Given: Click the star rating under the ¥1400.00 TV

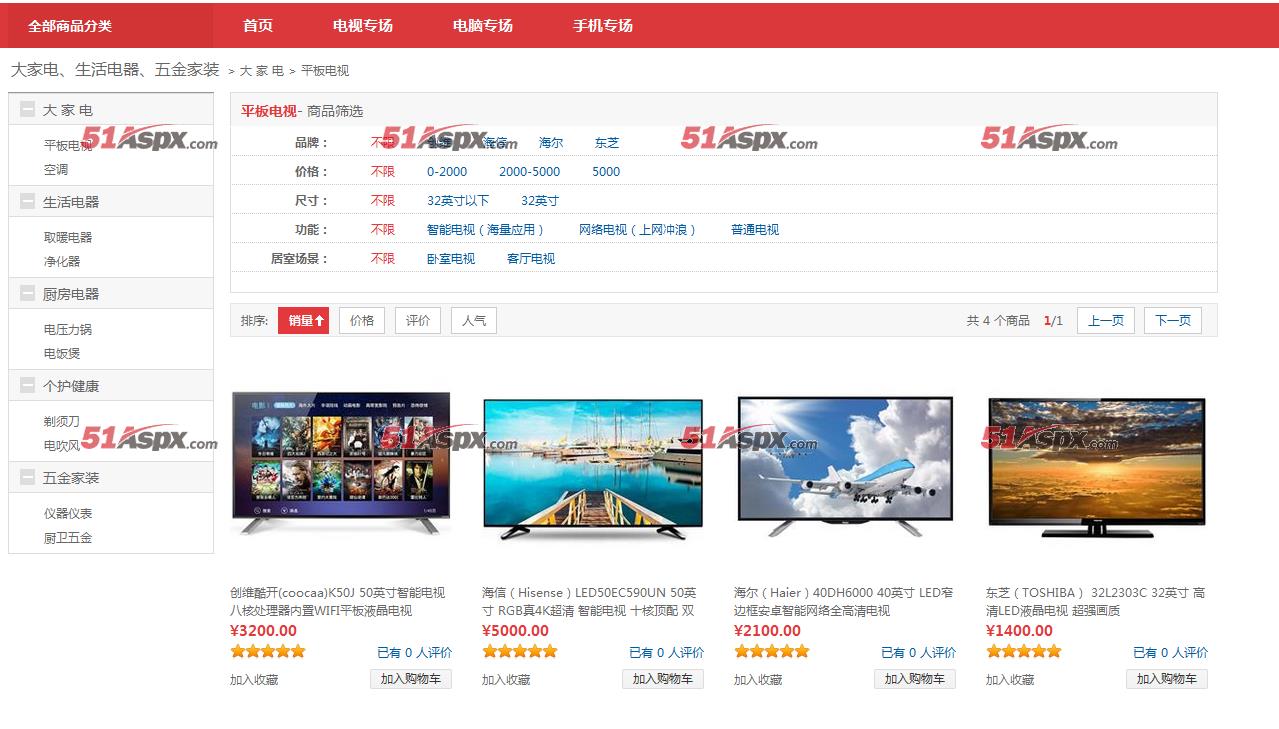Looking at the screenshot, I should tap(1024, 652).
